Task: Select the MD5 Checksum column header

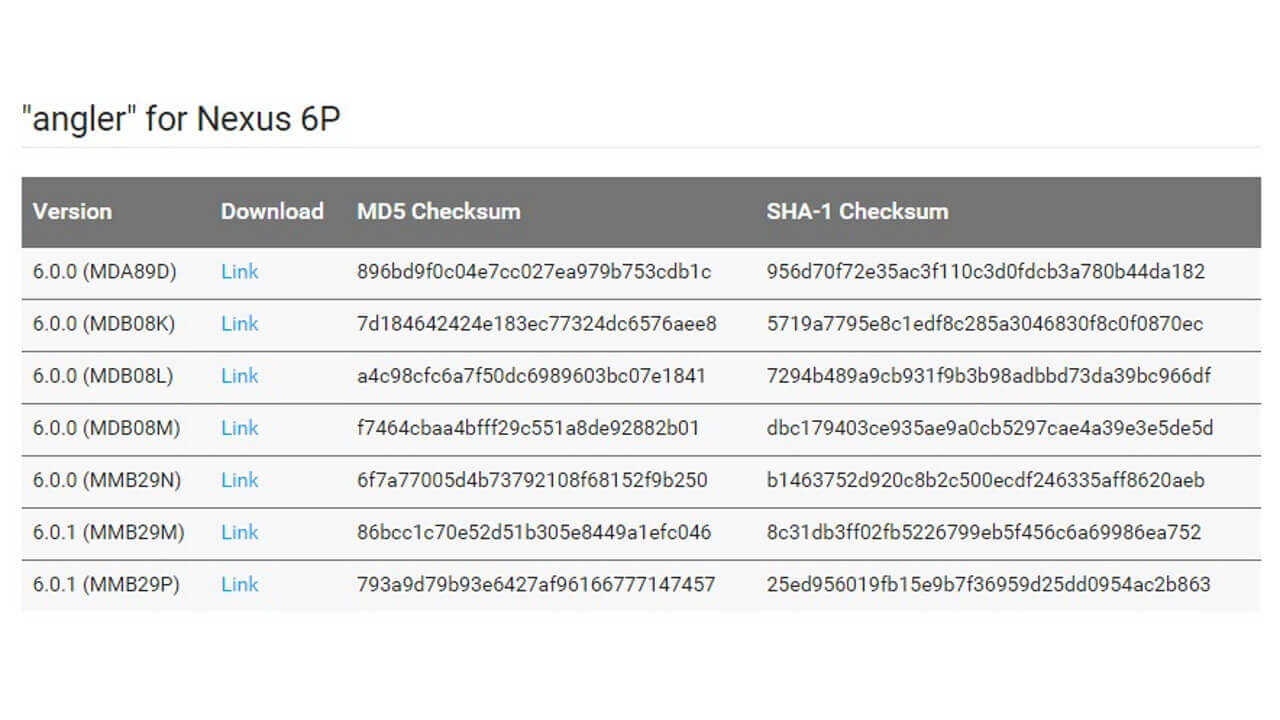Action: pyautogui.click(x=438, y=211)
